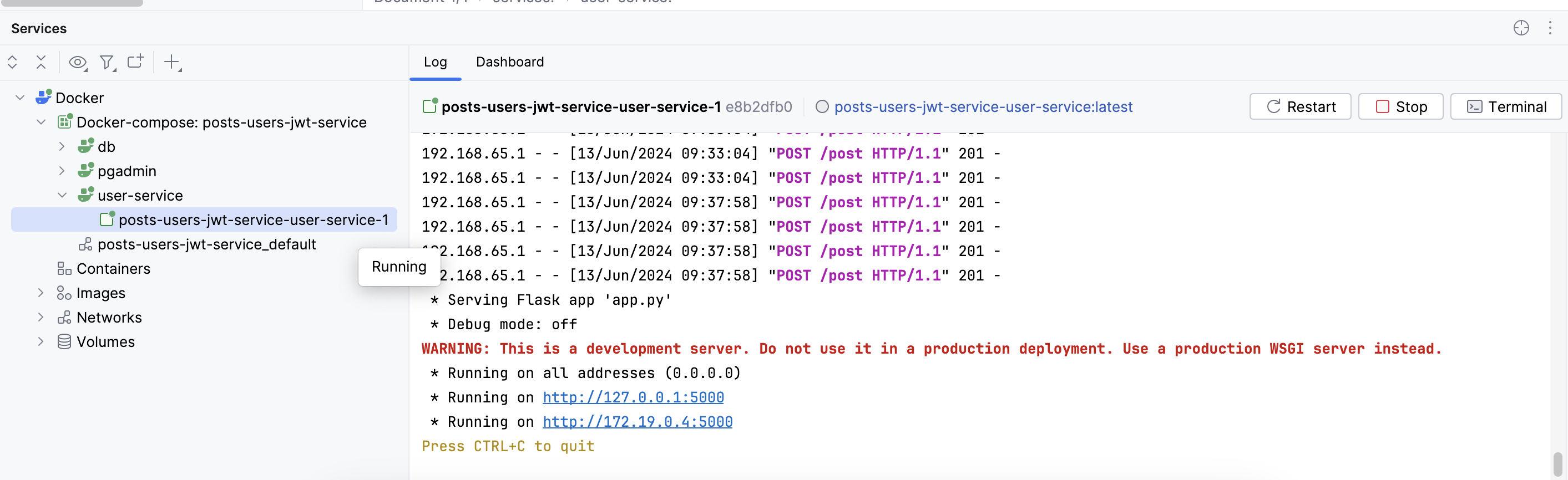1568x480 pixels.
Task: Restart the container
Action: (x=1300, y=106)
